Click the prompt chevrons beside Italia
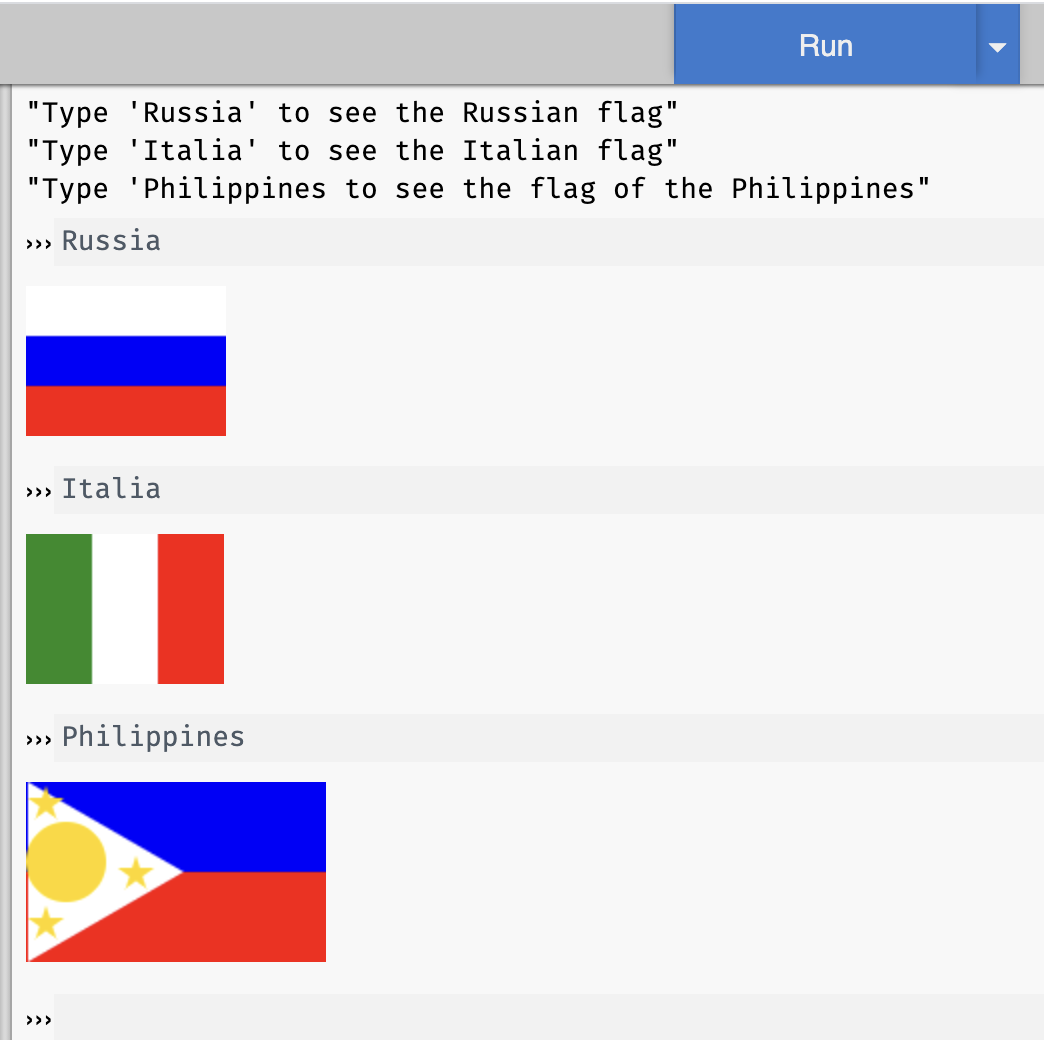This screenshot has height=1040, width=1044. [x=38, y=491]
